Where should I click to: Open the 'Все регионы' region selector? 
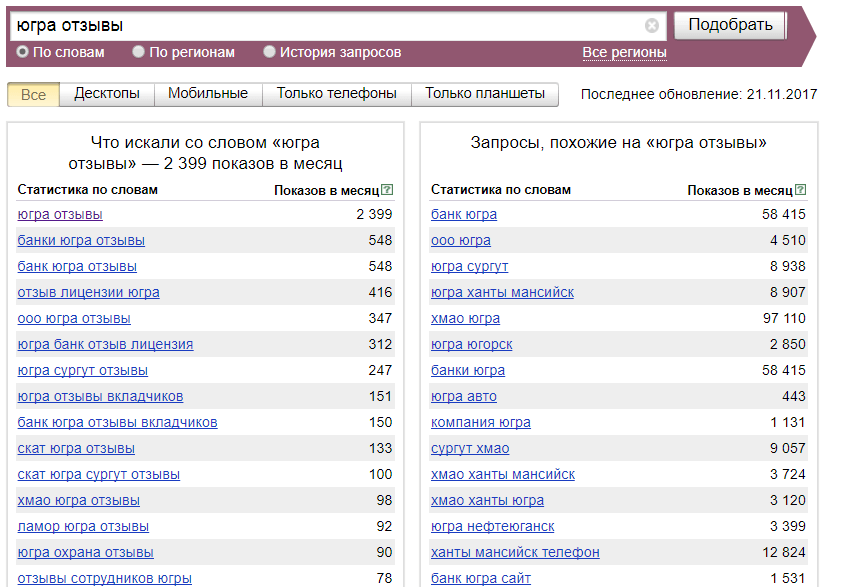click(624, 53)
